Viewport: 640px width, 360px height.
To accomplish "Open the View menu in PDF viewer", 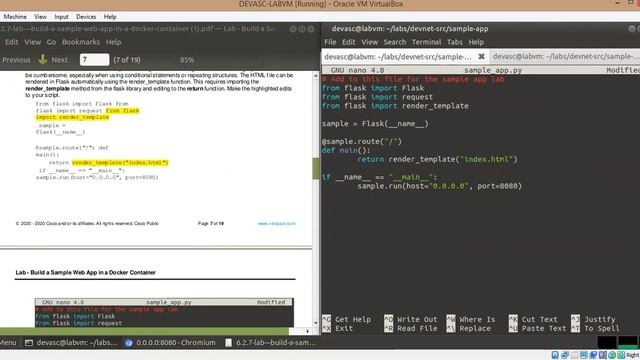I will [x=32, y=42].
